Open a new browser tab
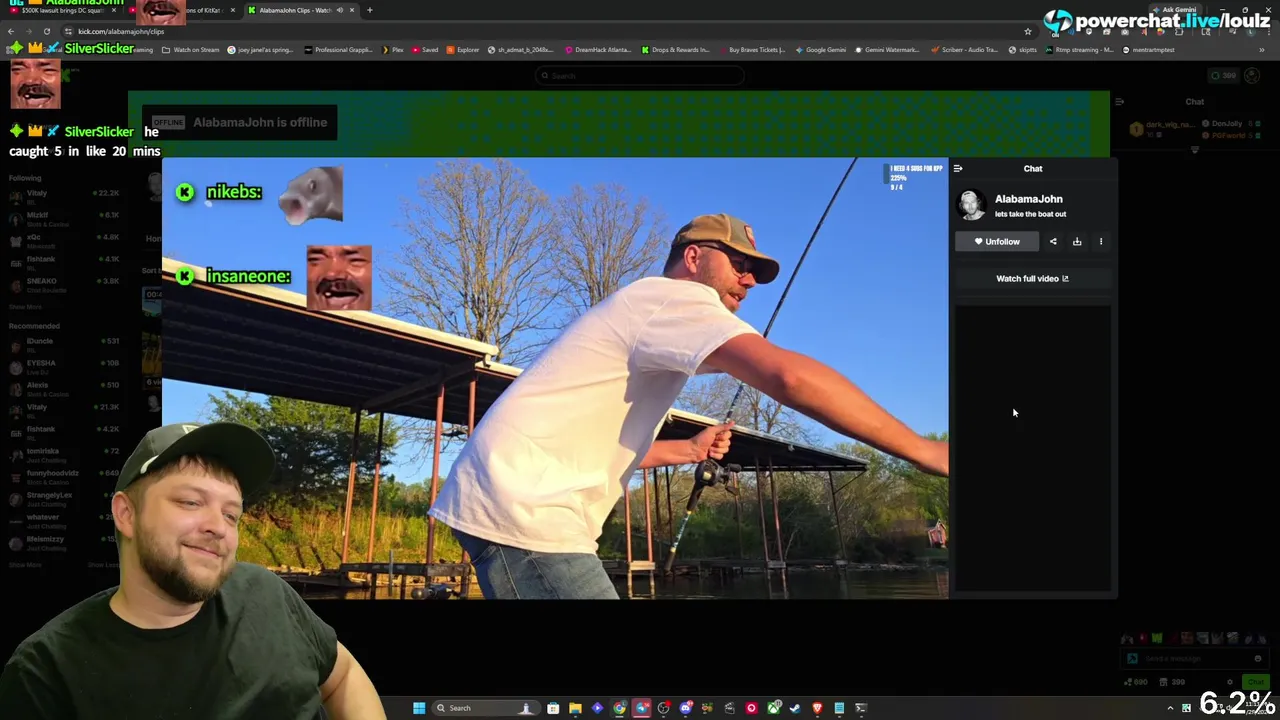 [x=370, y=10]
